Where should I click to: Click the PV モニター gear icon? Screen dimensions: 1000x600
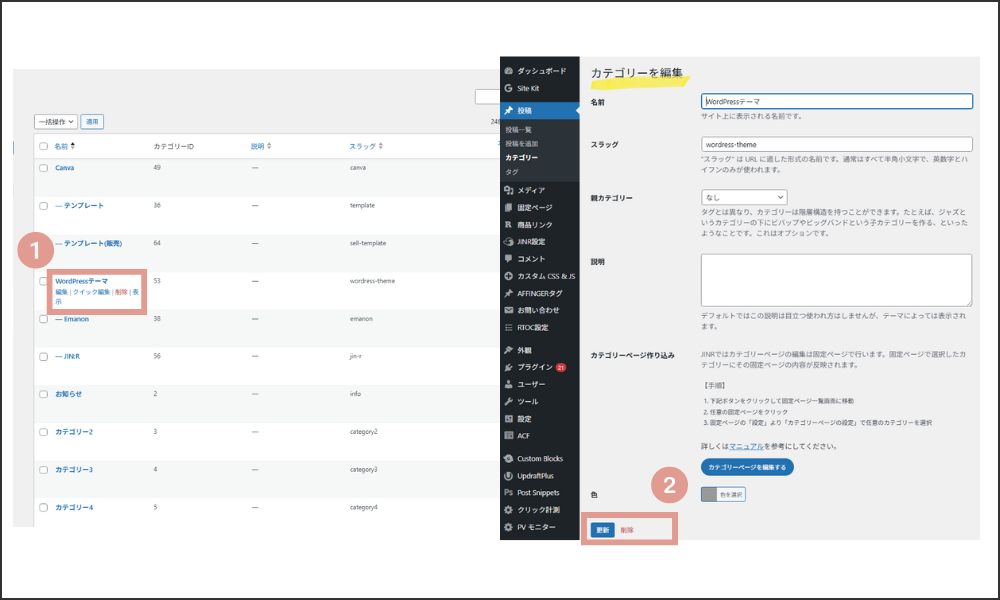(x=508, y=527)
